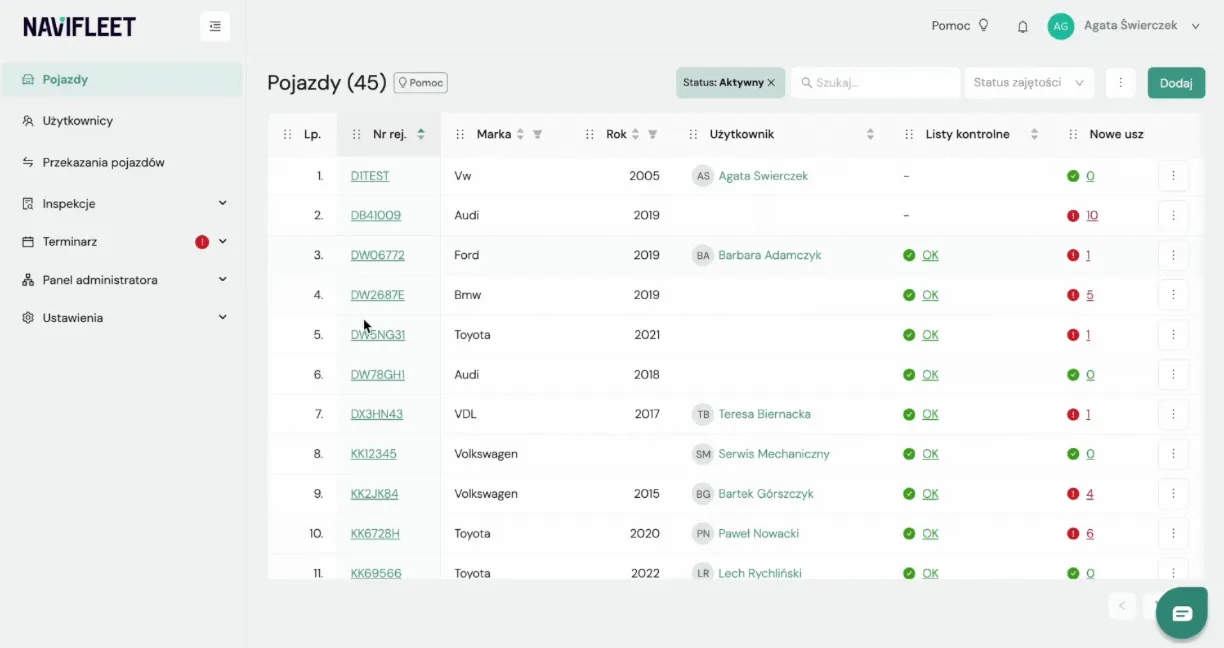Image resolution: width=1224 pixels, height=648 pixels.
Task: Open new faults count 10 for DB41009
Action: [1092, 215]
